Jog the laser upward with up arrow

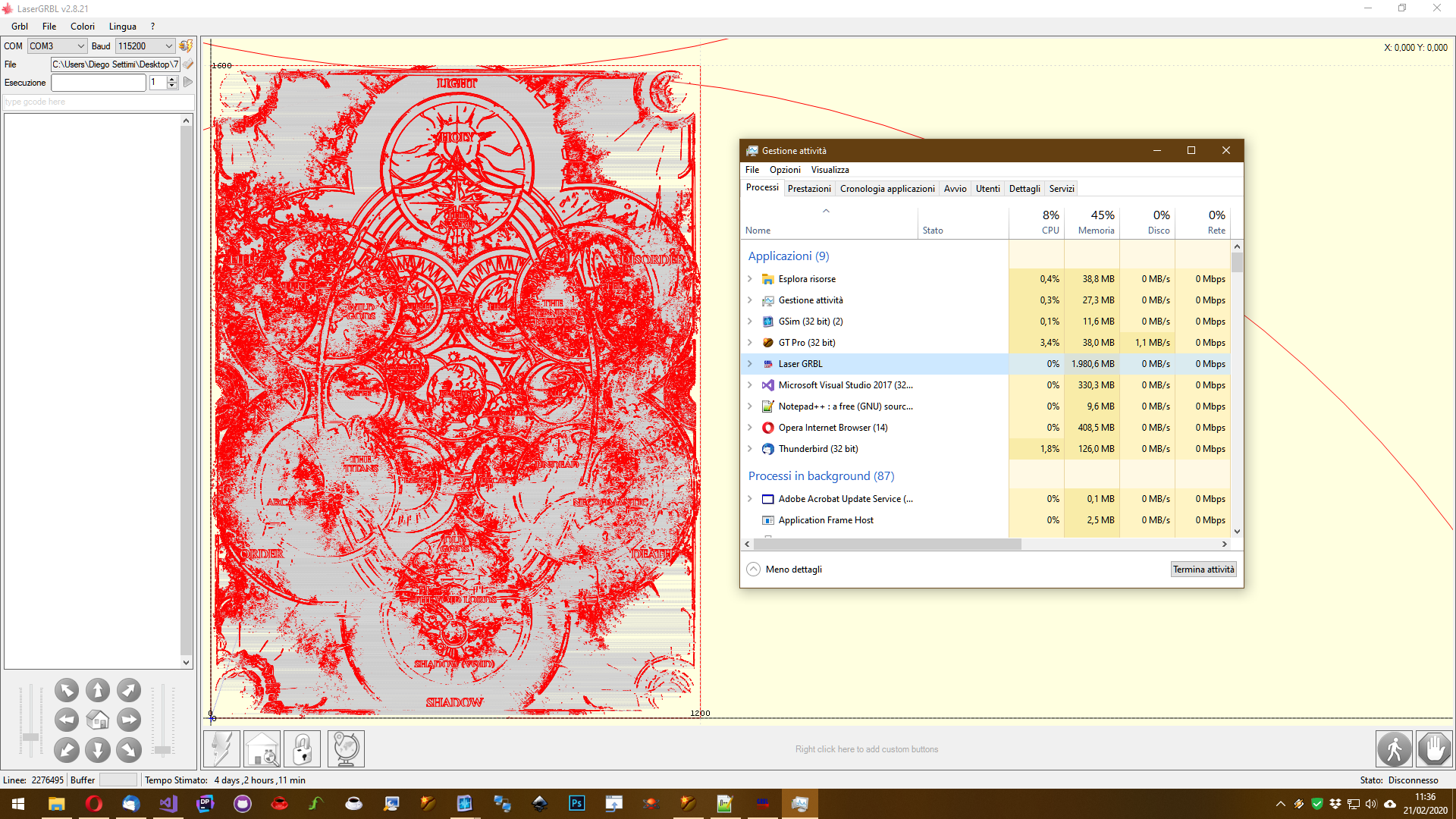coord(98,690)
